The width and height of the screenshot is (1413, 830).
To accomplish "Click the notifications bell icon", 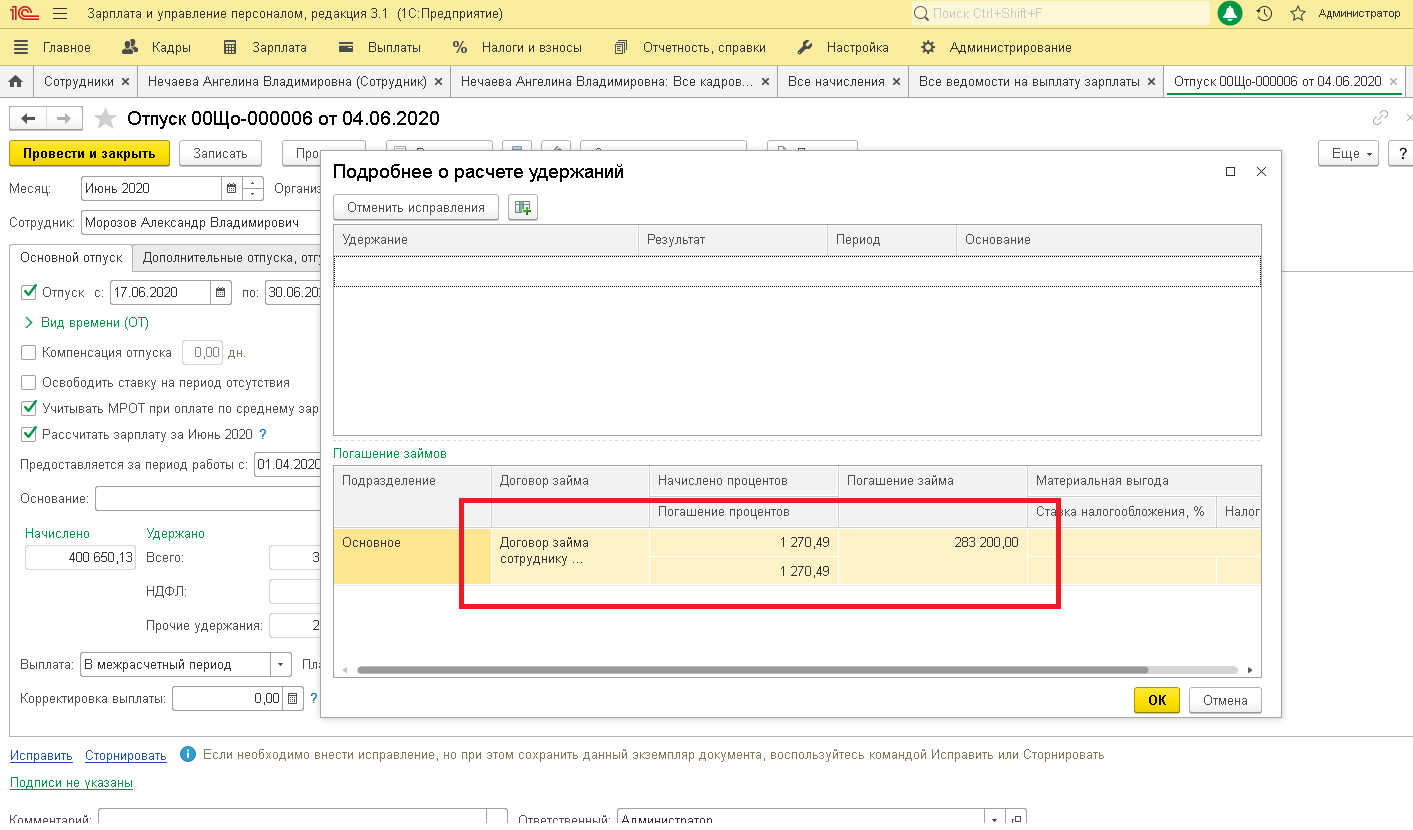I will click(x=1230, y=14).
